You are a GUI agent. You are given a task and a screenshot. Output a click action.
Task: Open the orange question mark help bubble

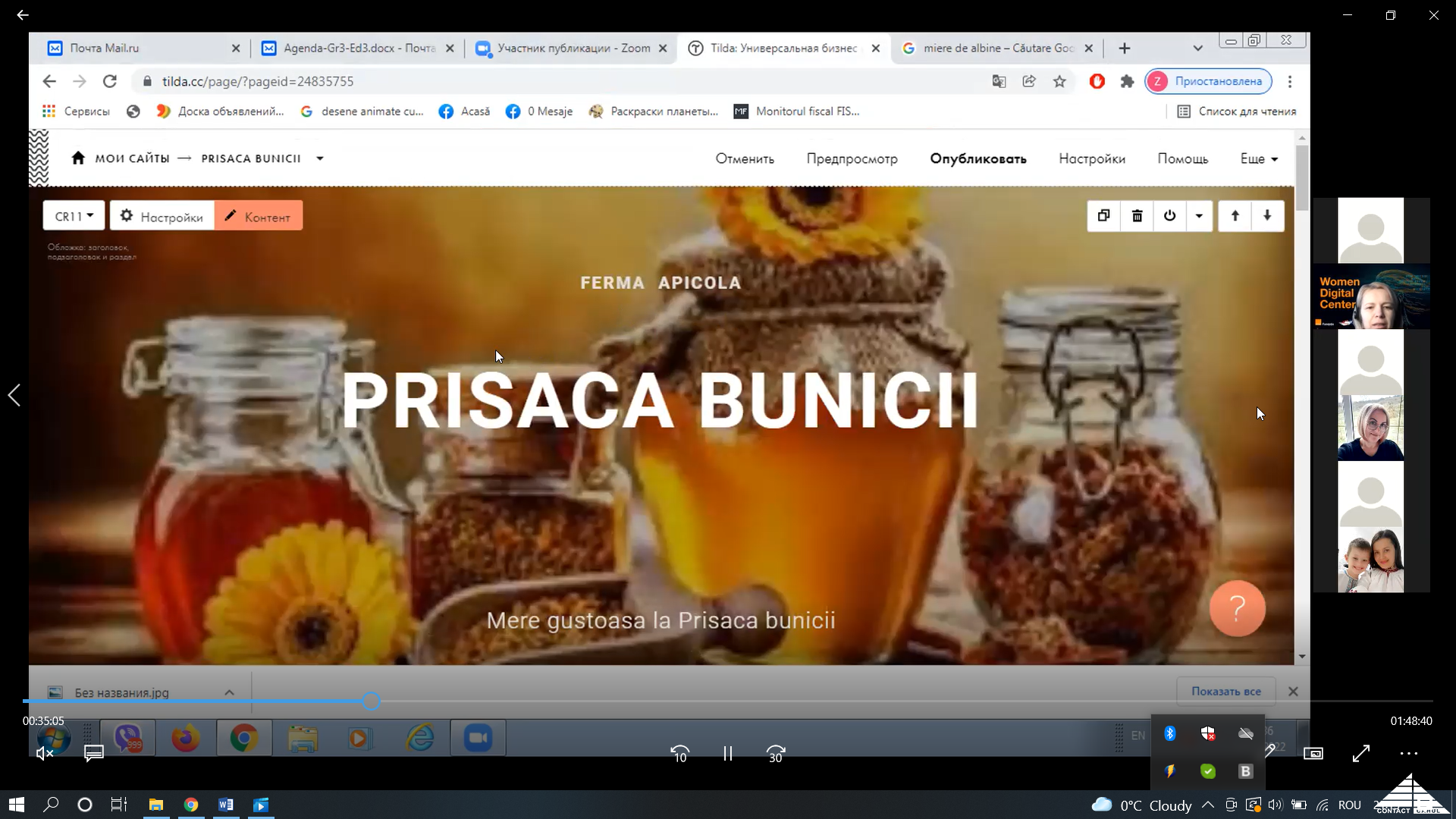[x=1237, y=608]
